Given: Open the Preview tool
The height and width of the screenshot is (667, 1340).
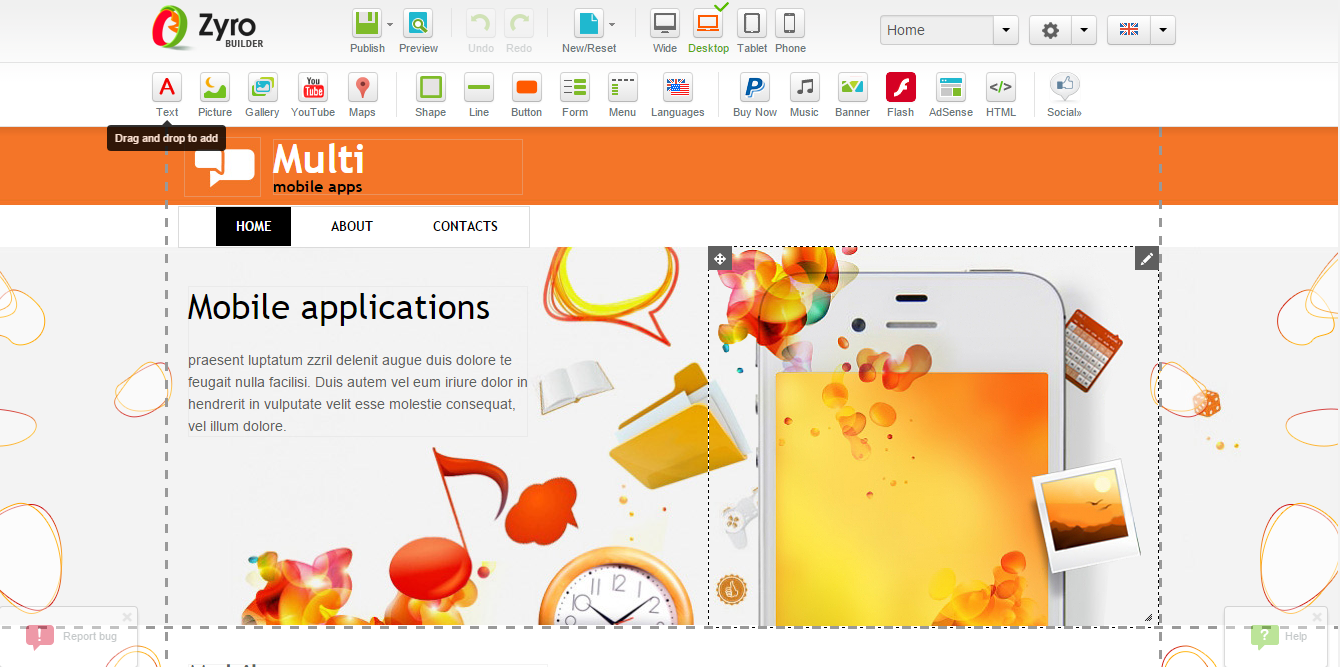Looking at the screenshot, I should (x=418, y=24).
